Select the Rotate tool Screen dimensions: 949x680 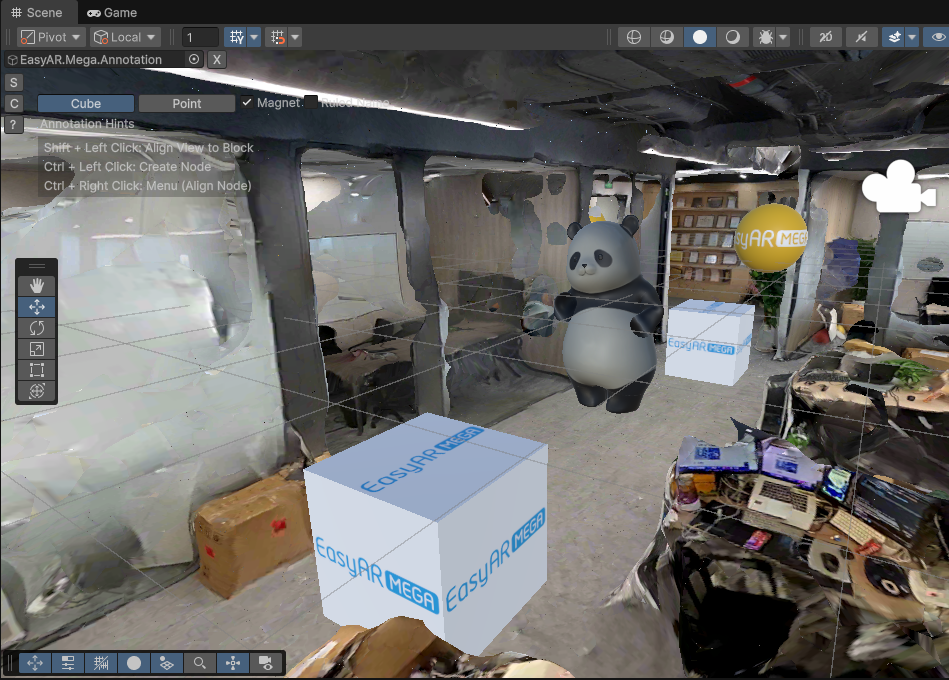pos(36,327)
